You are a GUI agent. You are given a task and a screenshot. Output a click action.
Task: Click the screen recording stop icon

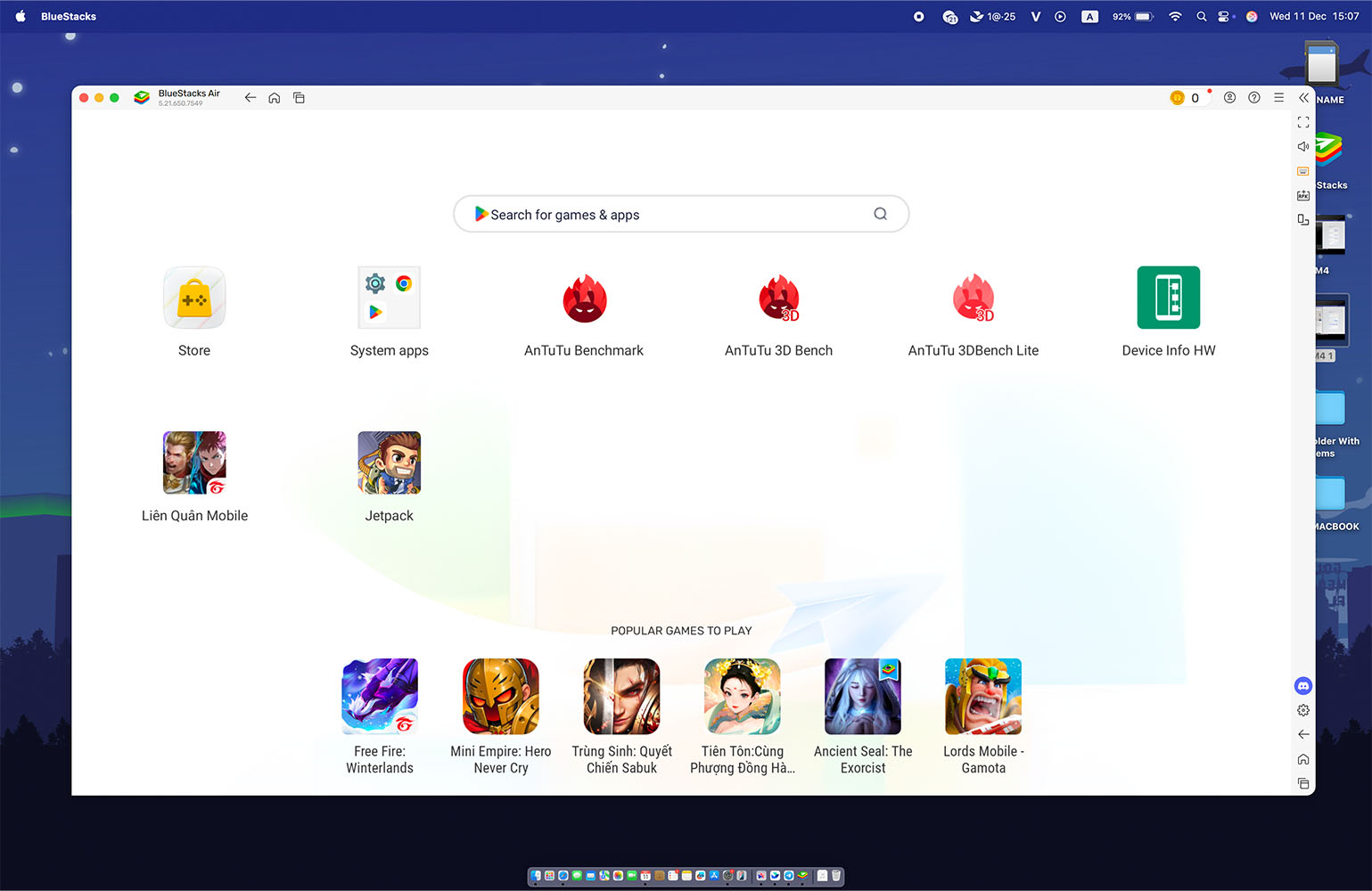(918, 16)
